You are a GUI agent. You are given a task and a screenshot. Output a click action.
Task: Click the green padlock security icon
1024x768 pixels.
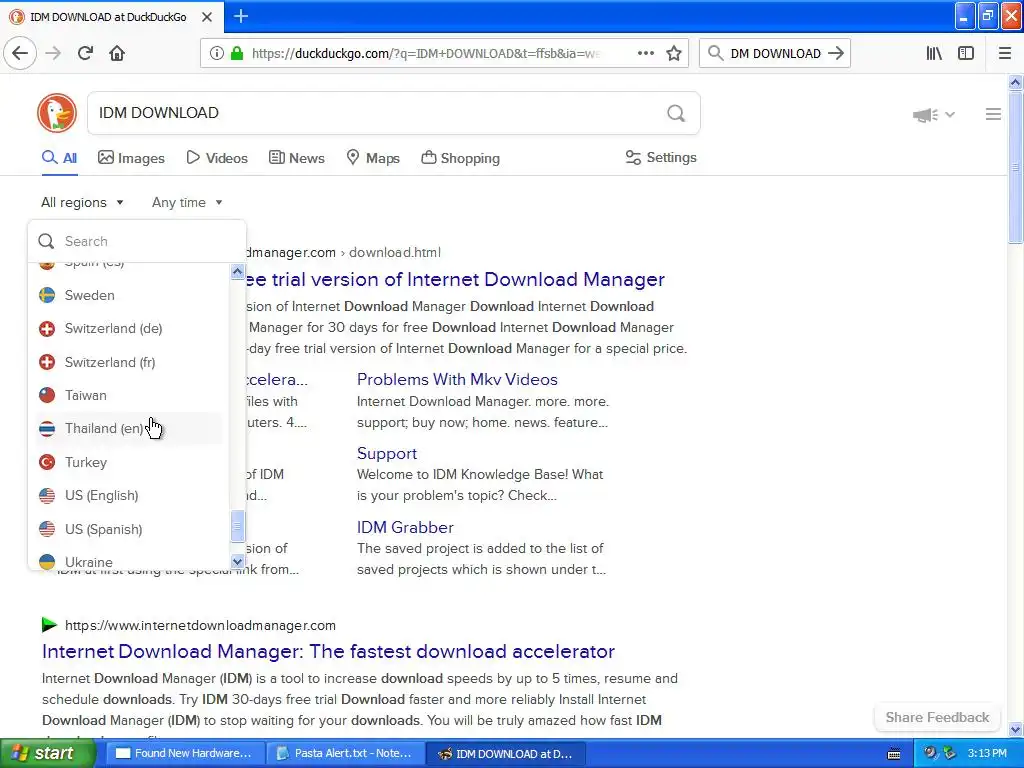tap(237, 54)
